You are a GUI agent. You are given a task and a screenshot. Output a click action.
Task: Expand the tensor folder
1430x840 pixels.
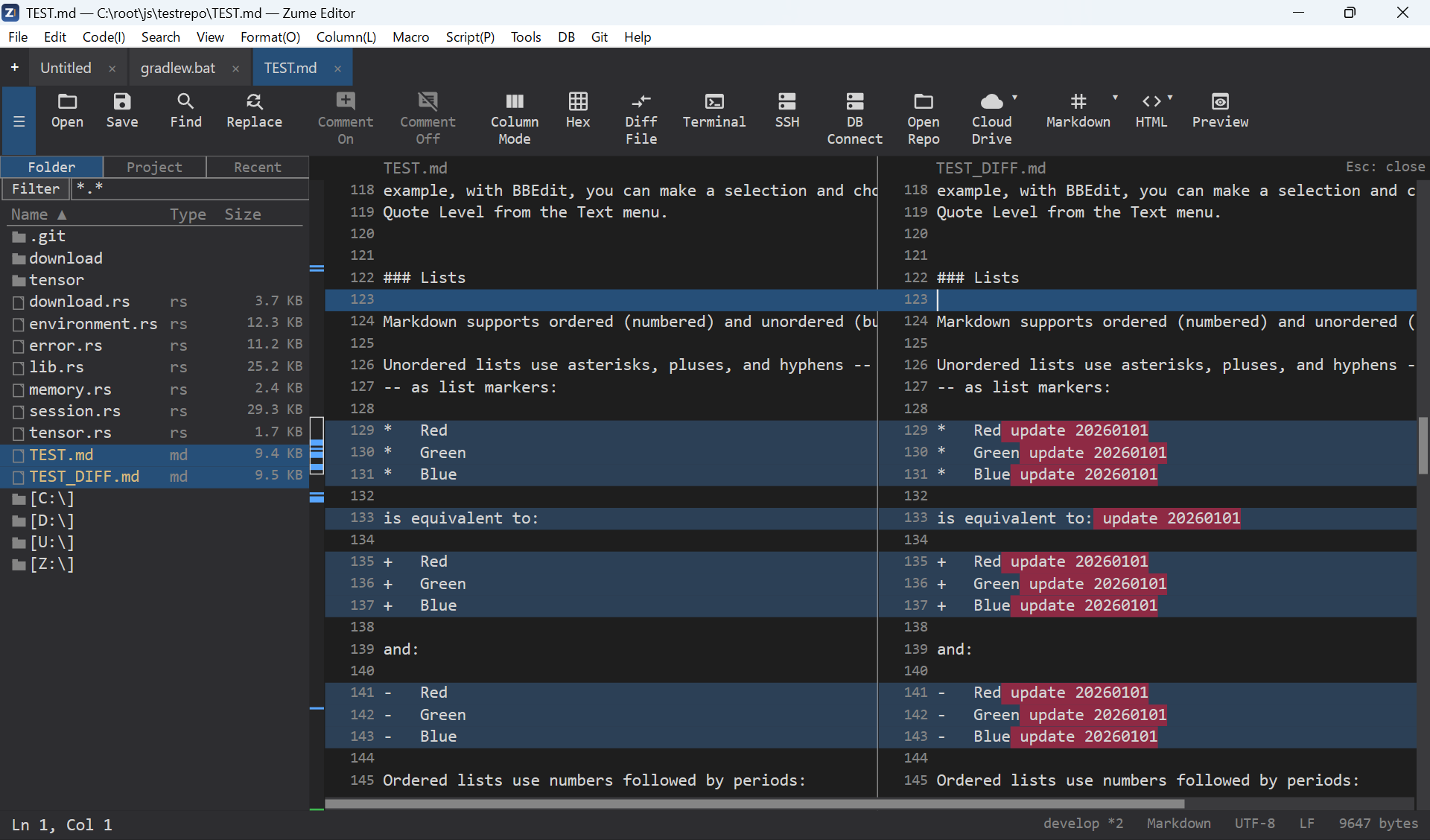(48, 281)
